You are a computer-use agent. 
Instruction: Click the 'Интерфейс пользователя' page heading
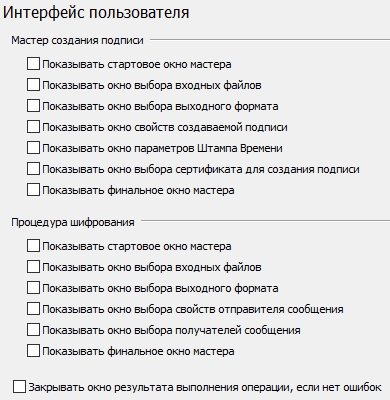coord(96,13)
